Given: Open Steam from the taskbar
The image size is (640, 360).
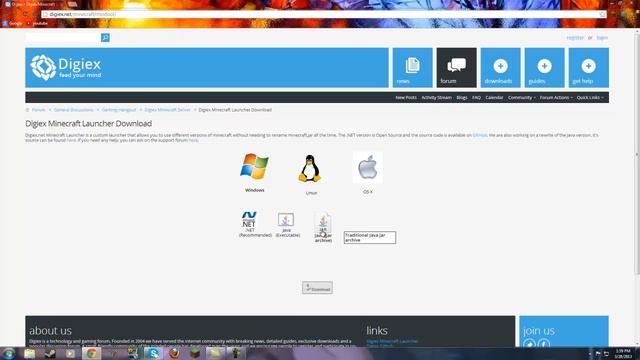Looking at the screenshot, I should coord(50,353).
